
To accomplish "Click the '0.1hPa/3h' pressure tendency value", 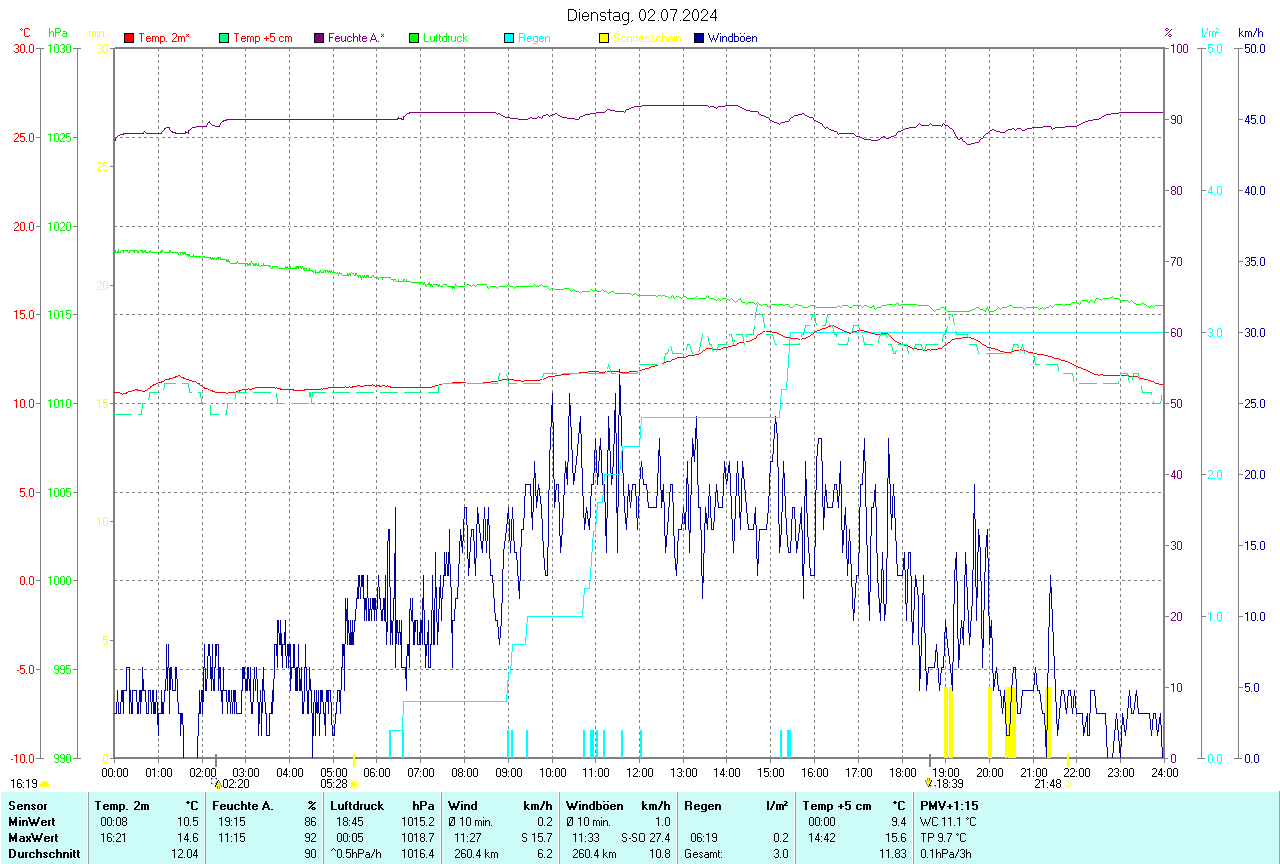I will click(946, 854).
